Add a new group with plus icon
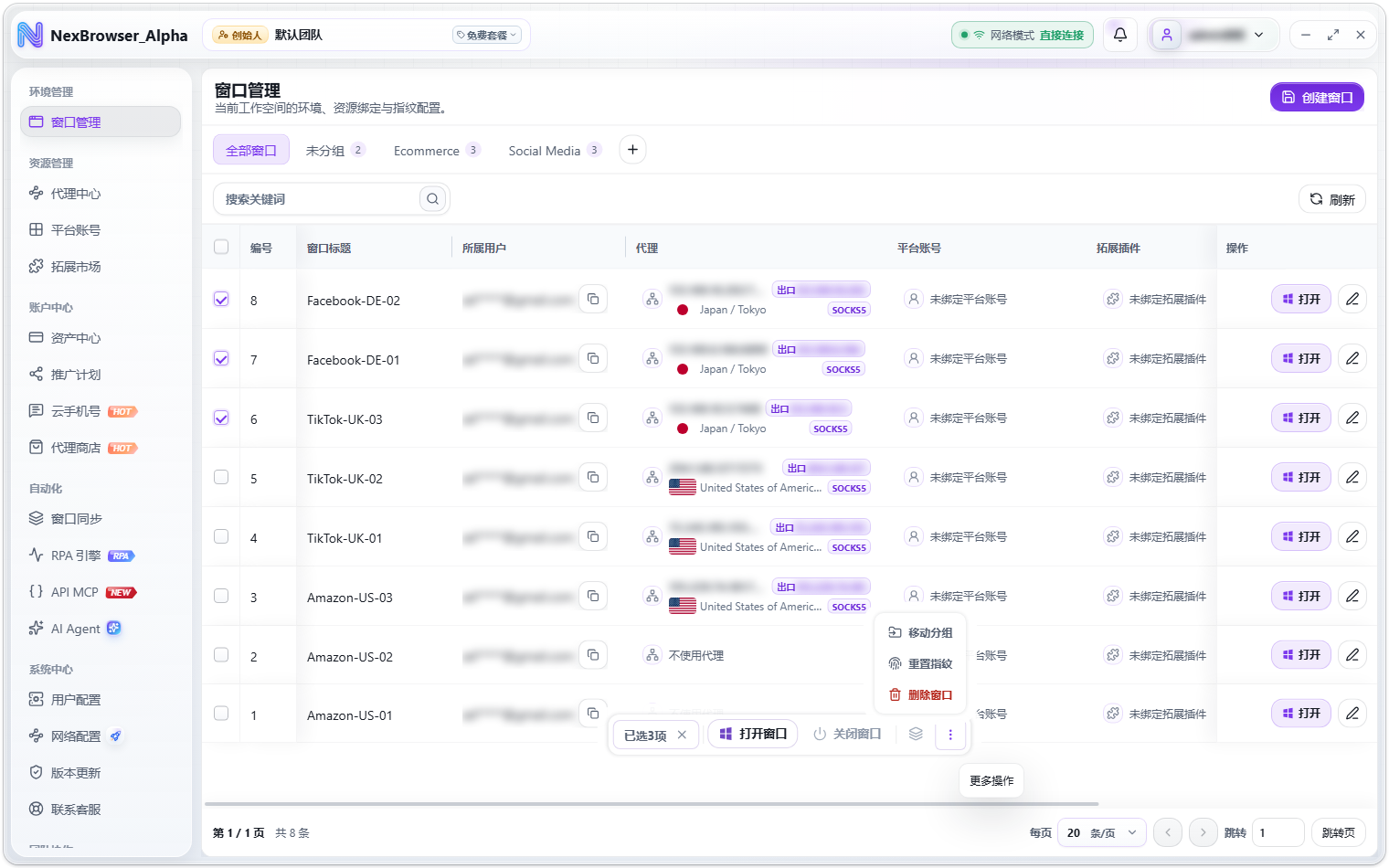This screenshot has height=868, width=1389. pyautogui.click(x=632, y=150)
